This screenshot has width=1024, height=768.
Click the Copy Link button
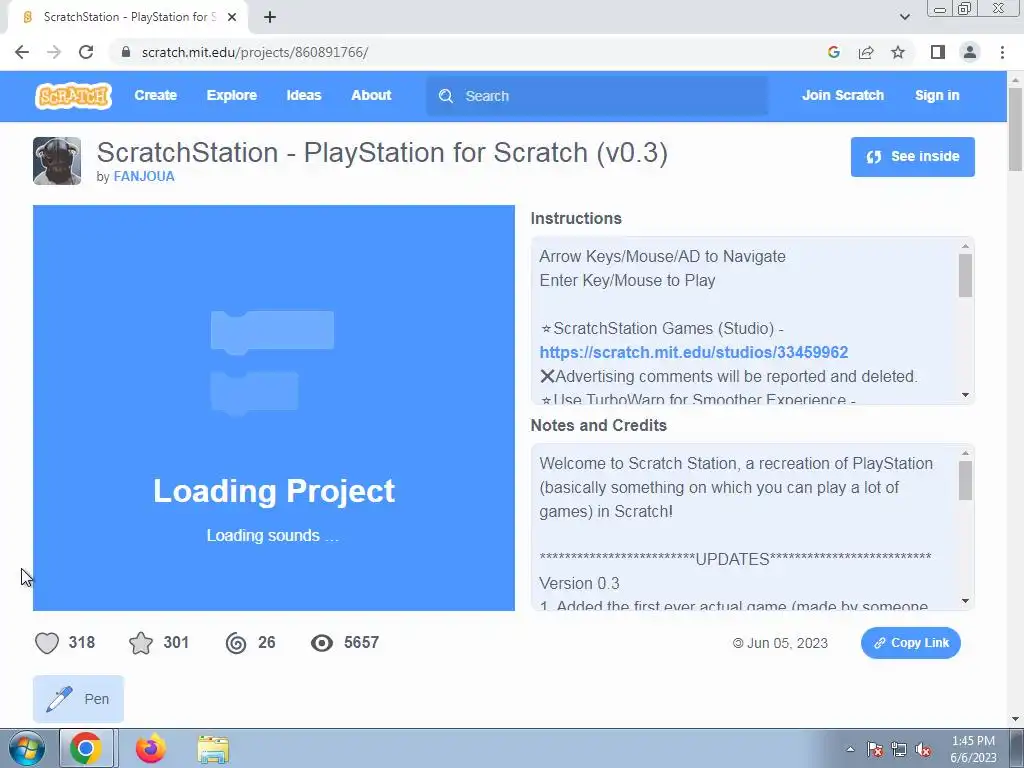[910, 643]
